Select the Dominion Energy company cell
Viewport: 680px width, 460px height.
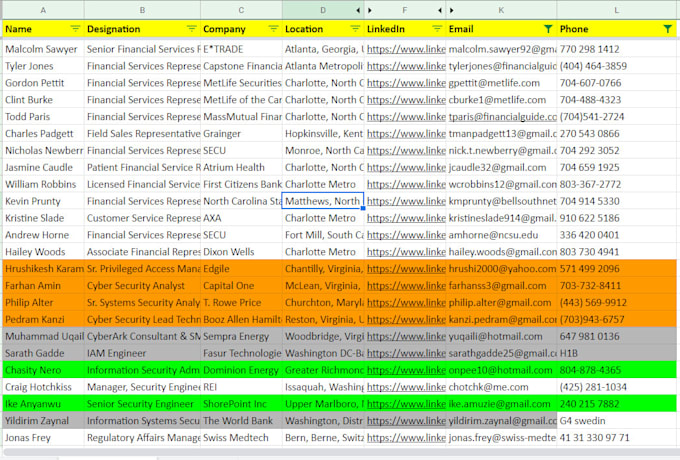(x=241, y=370)
